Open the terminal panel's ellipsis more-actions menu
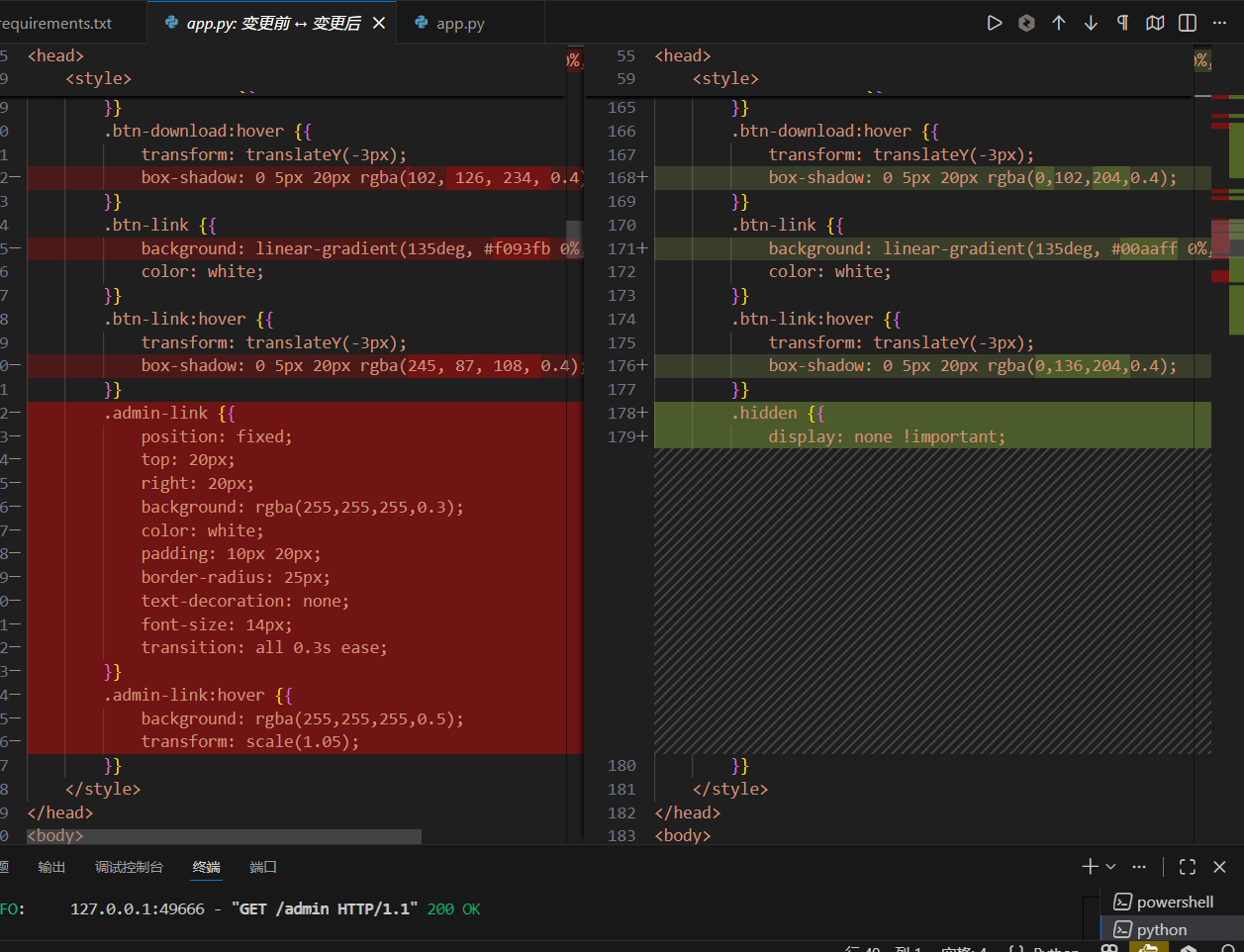 point(1139,867)
